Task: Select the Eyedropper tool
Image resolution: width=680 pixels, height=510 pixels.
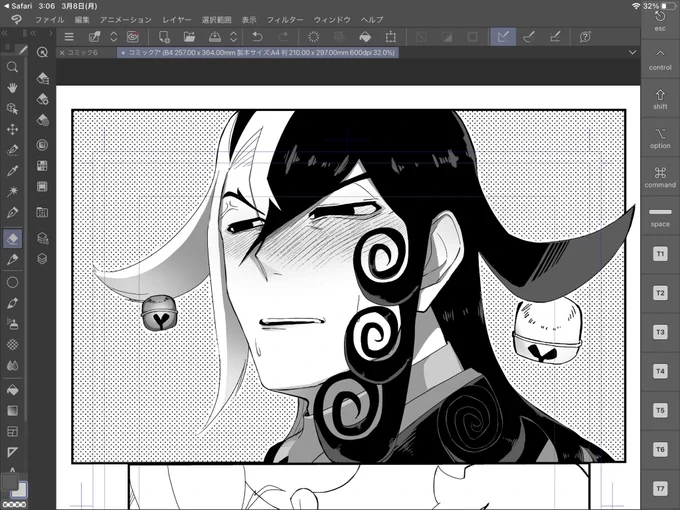Action: pos(13,171)
